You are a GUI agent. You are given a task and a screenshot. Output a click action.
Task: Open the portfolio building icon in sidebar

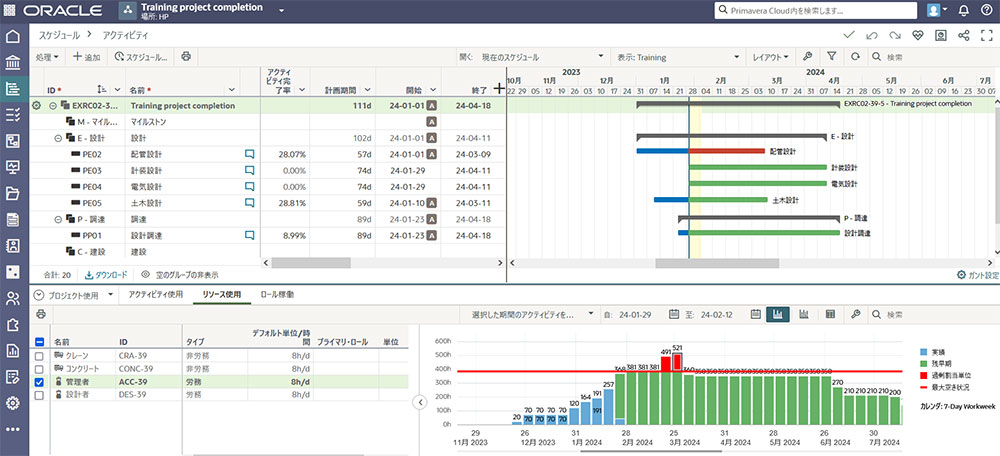click(13, 63)
